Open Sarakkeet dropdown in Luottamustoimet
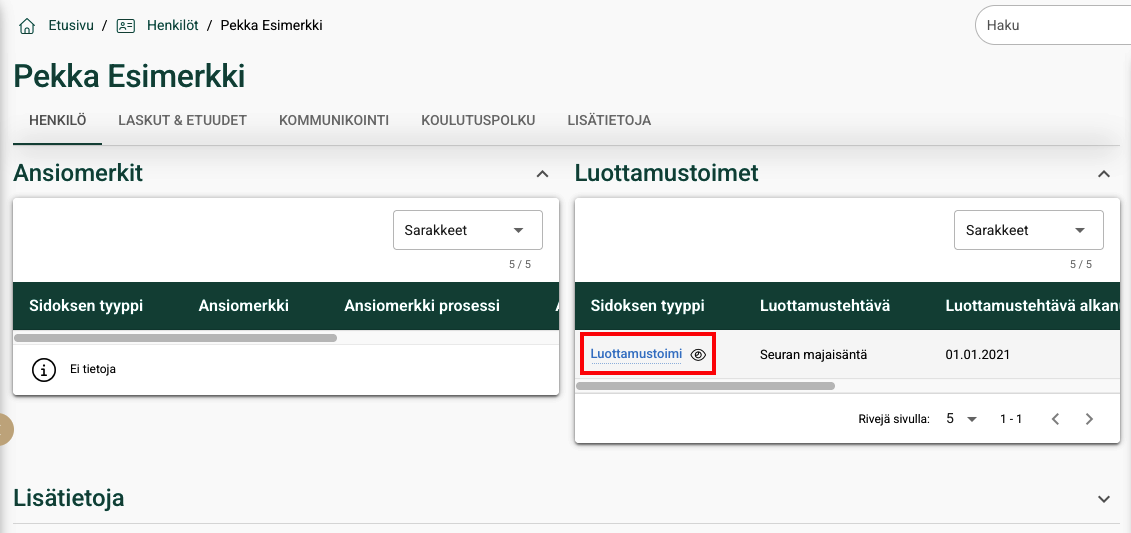This screenshot has height=533, width=1131. (1029, 230)
